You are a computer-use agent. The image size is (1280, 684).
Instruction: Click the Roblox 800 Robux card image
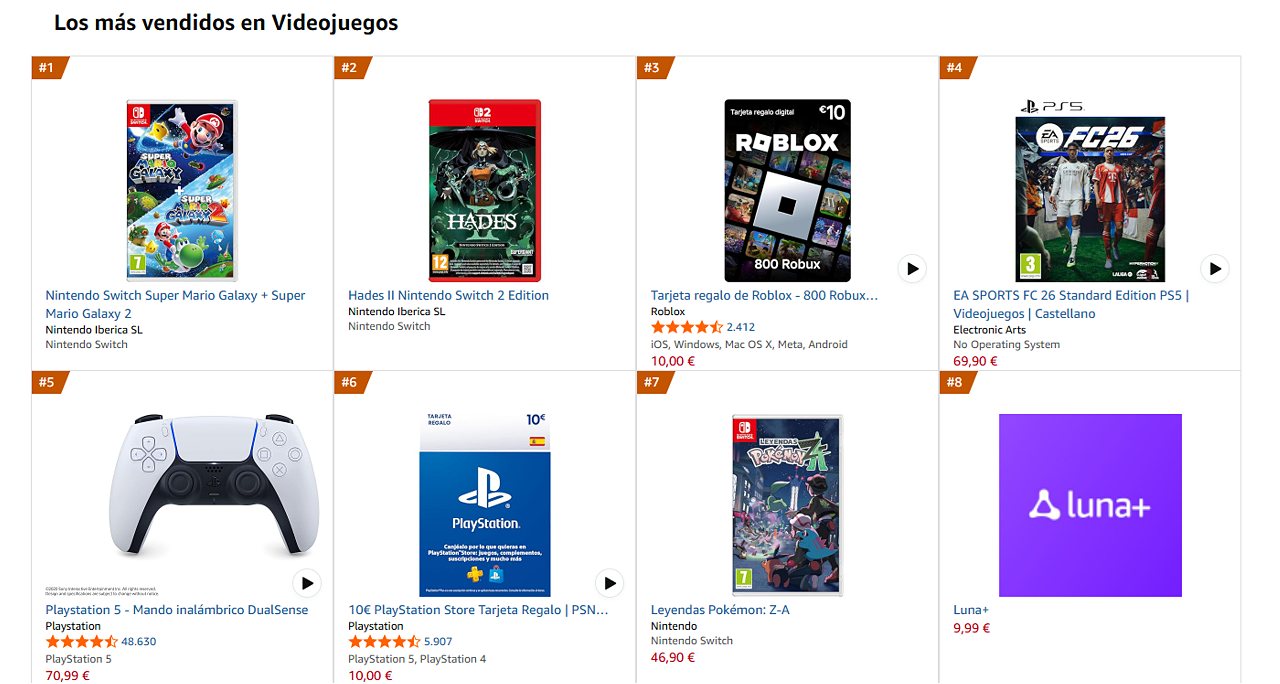coord(787,190)
